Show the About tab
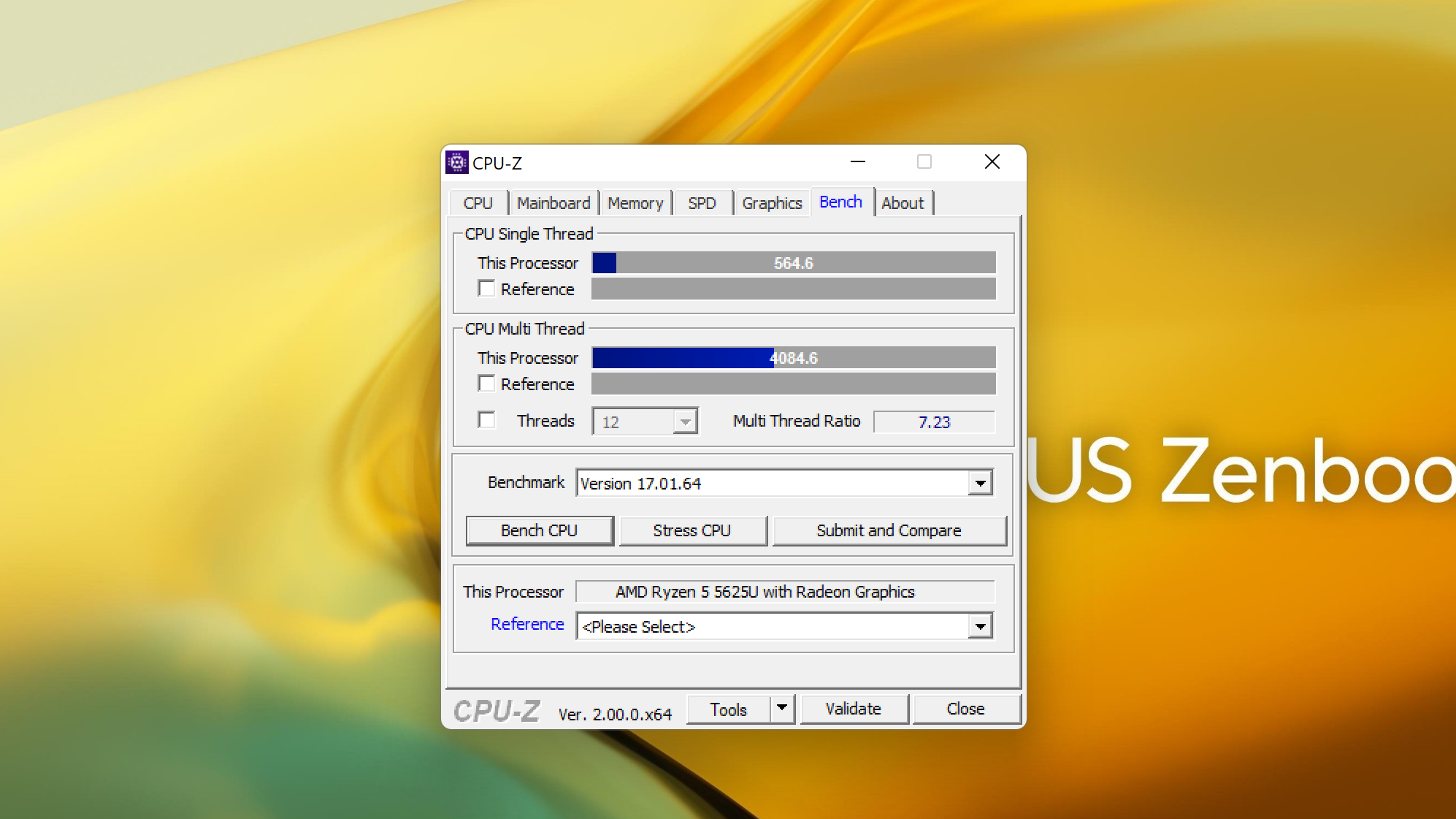 click(x=903, y=203)
